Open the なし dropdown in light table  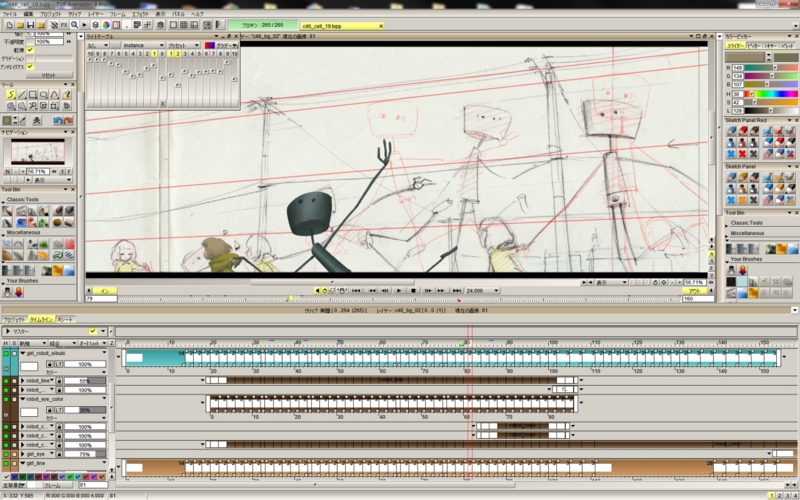(x=98, y=45)
